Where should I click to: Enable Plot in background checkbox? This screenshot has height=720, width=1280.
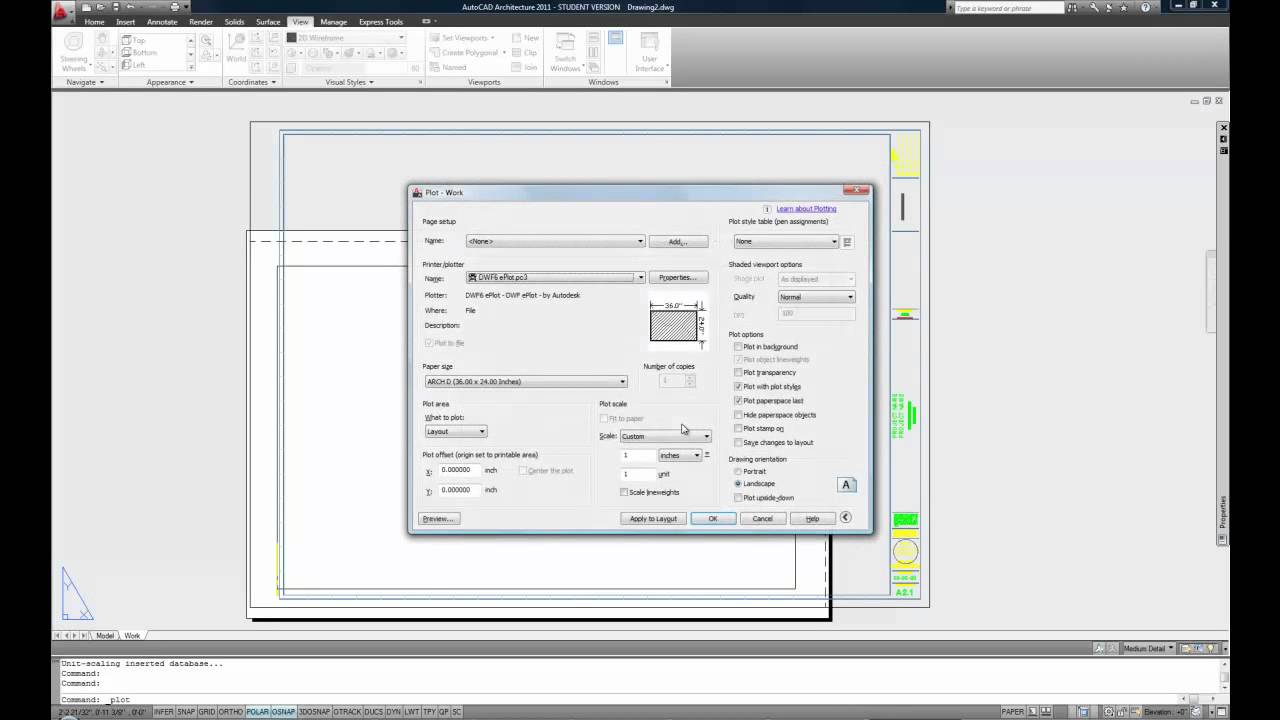[x=738, y=347]
